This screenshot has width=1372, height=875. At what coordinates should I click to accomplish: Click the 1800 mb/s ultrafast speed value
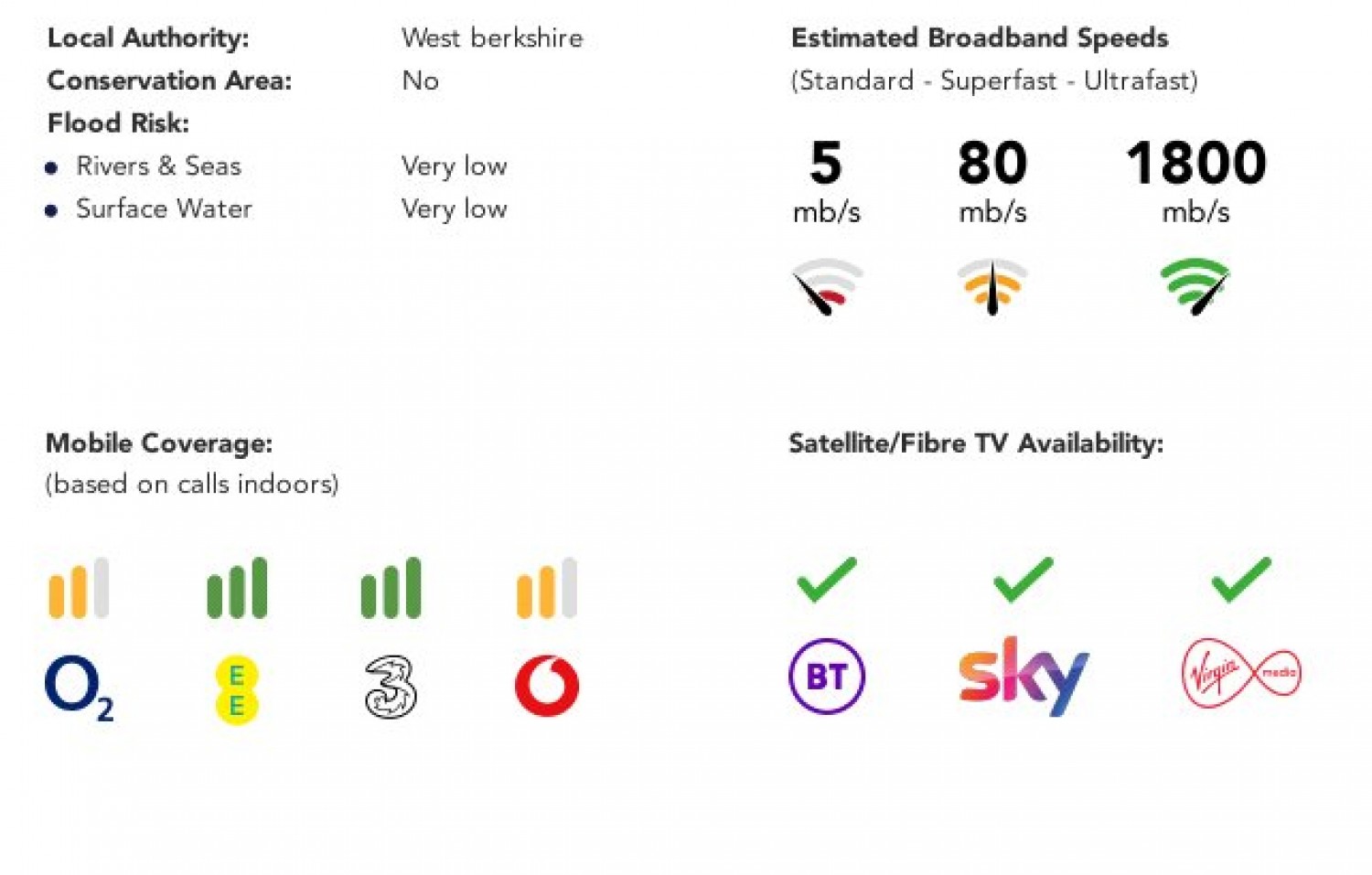1195,164
